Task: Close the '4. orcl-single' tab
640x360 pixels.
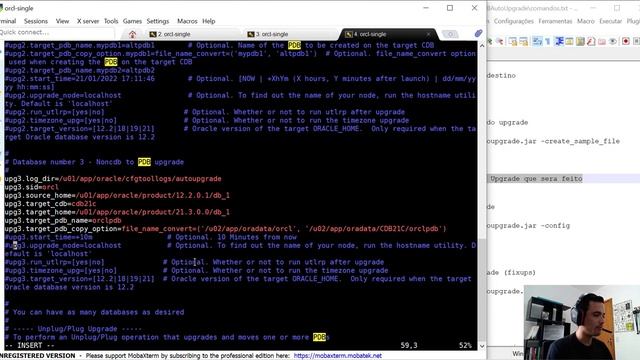Action: point(428,34)
